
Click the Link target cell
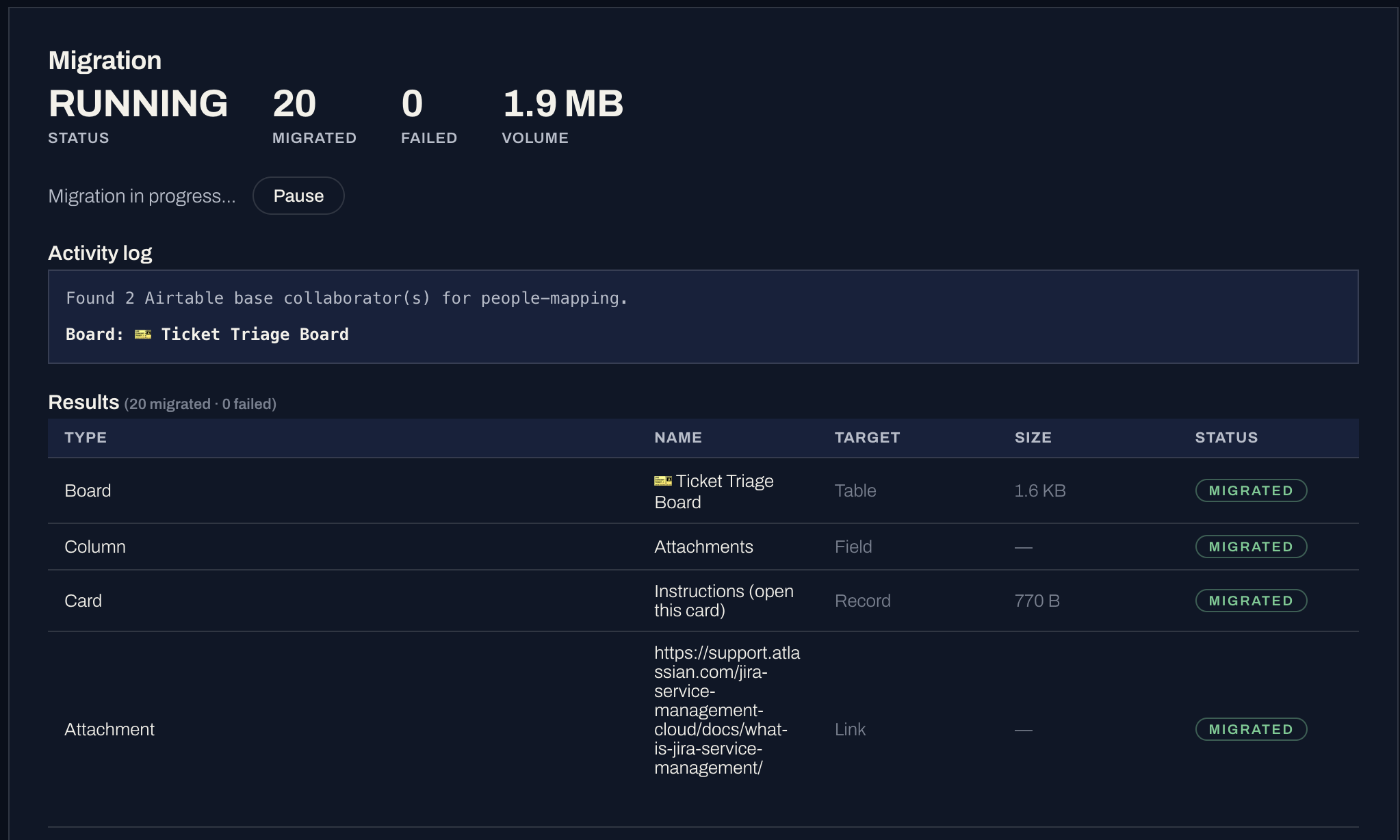coord(850,730)
